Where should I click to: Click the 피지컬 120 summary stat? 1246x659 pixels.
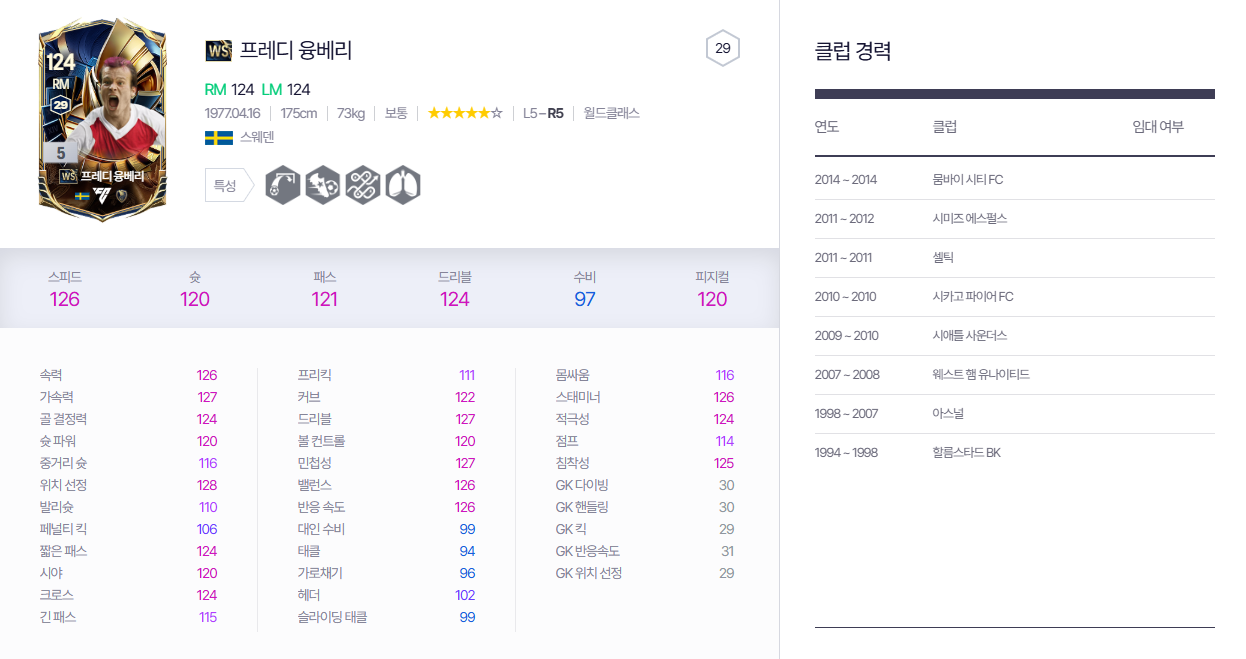point(712,289)
